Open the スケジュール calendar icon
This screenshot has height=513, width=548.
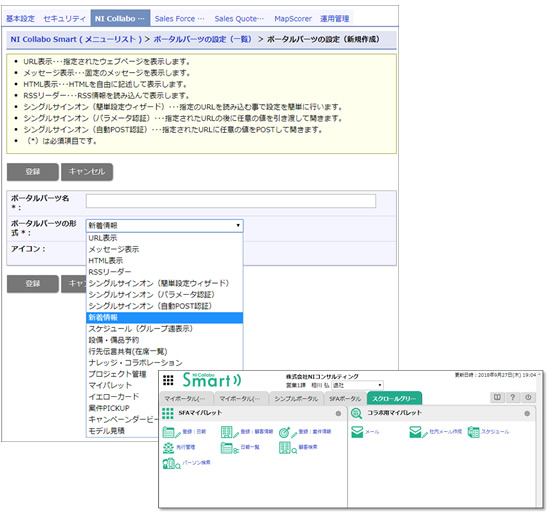point(473,432)
